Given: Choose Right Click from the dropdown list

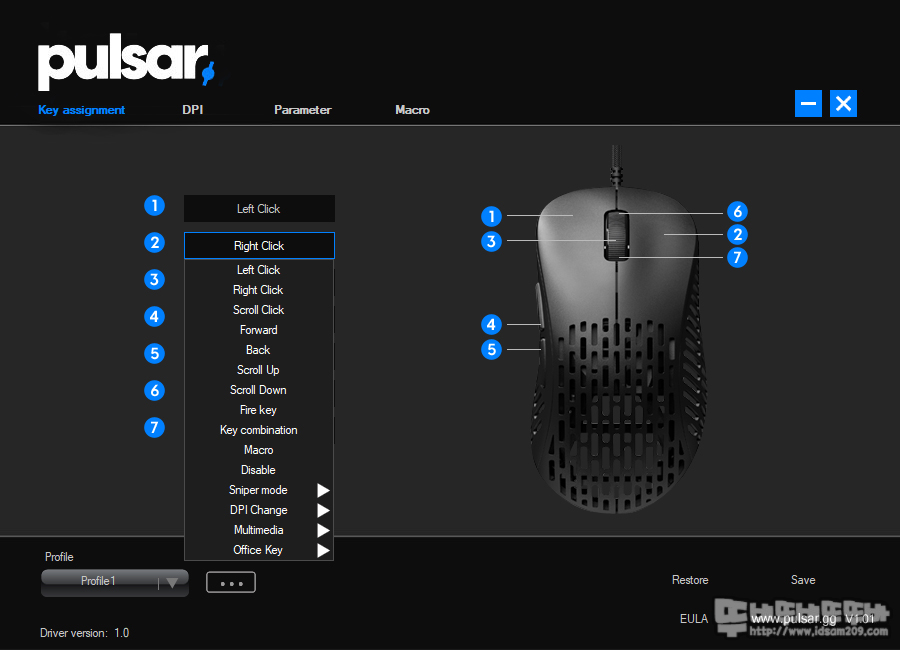Looking at the screenshot, I should tap(258, 290).
